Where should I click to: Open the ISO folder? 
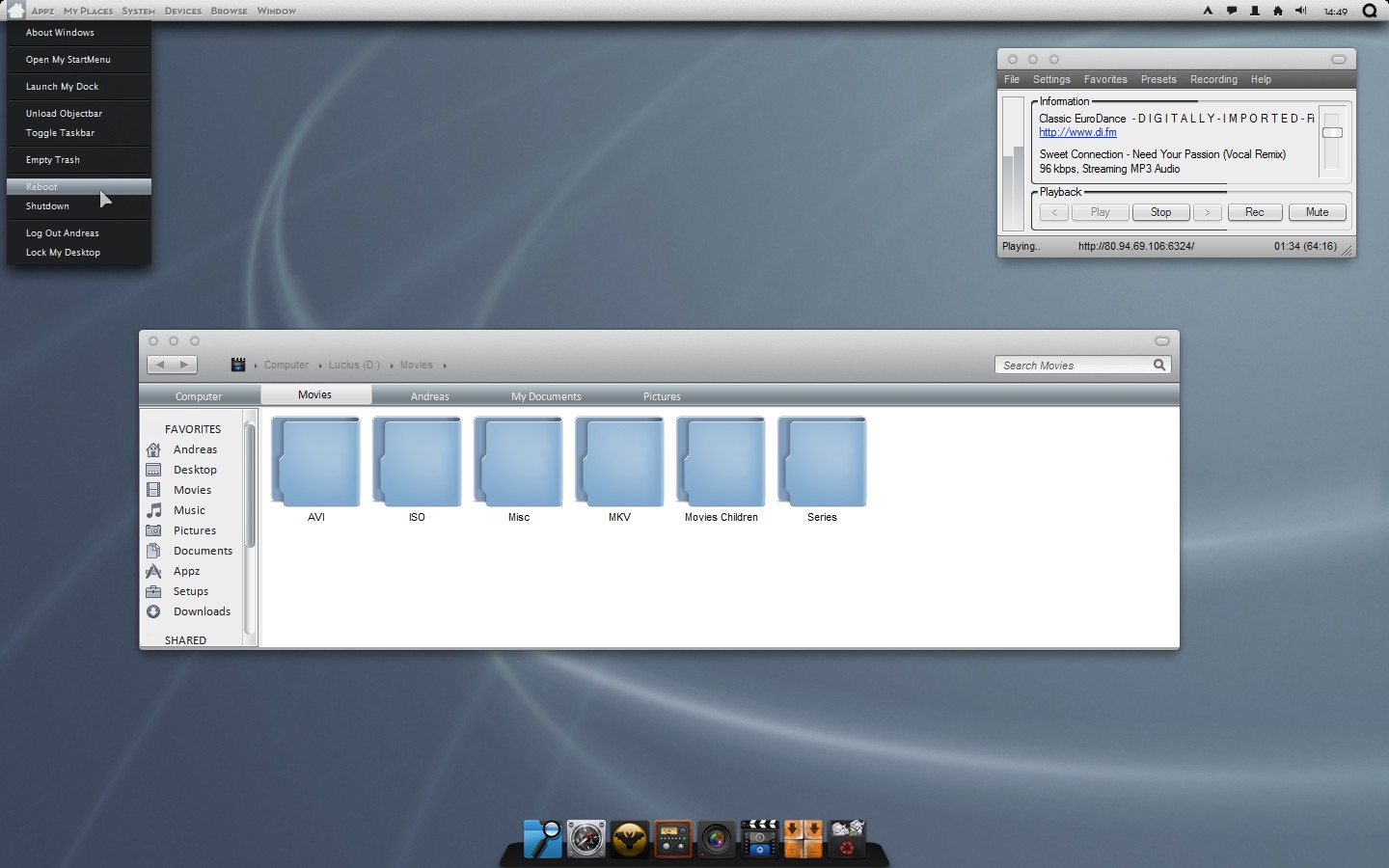click(417, 470)
